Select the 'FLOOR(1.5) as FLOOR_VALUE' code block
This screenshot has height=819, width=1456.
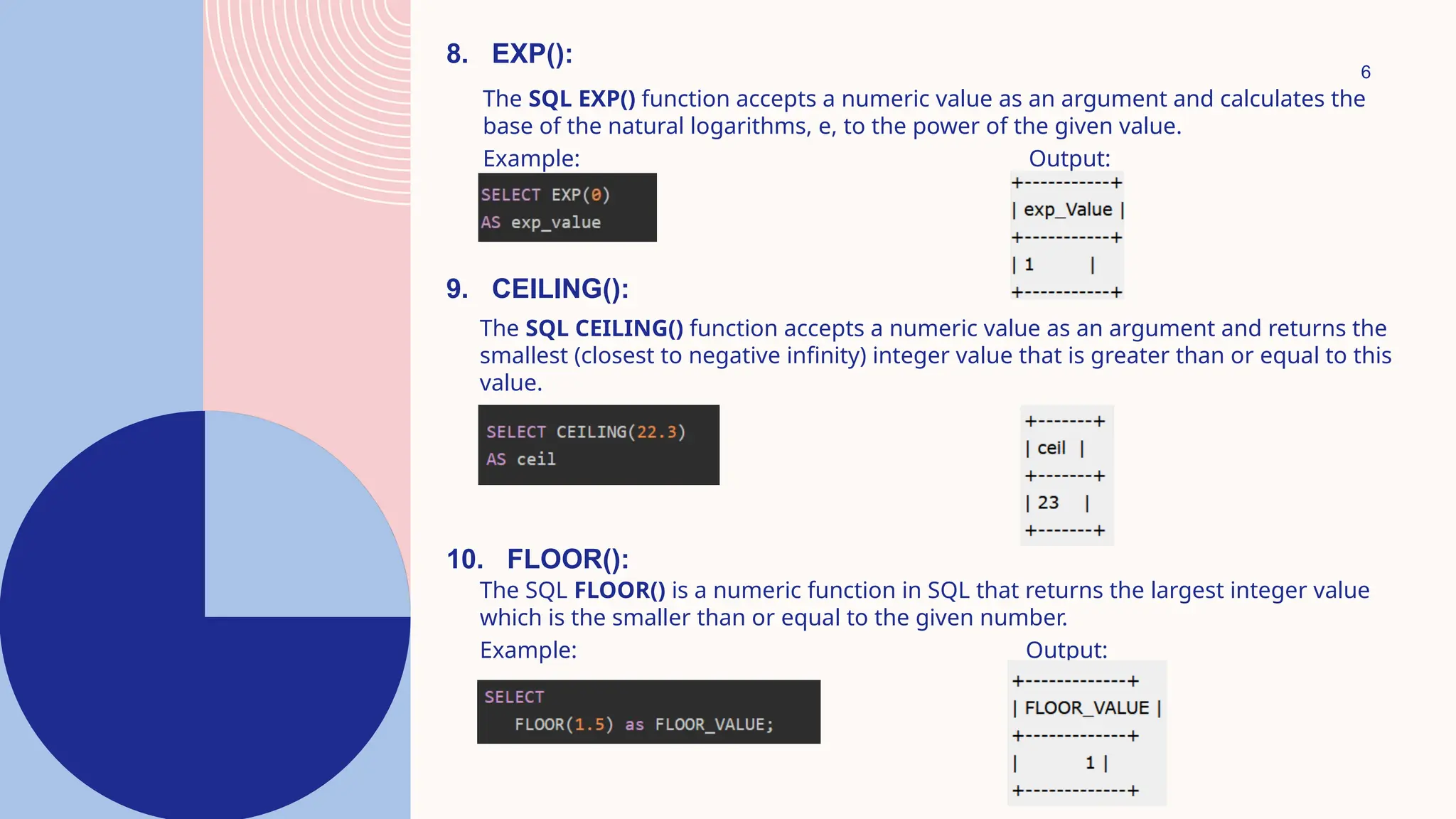click(648, 712)
